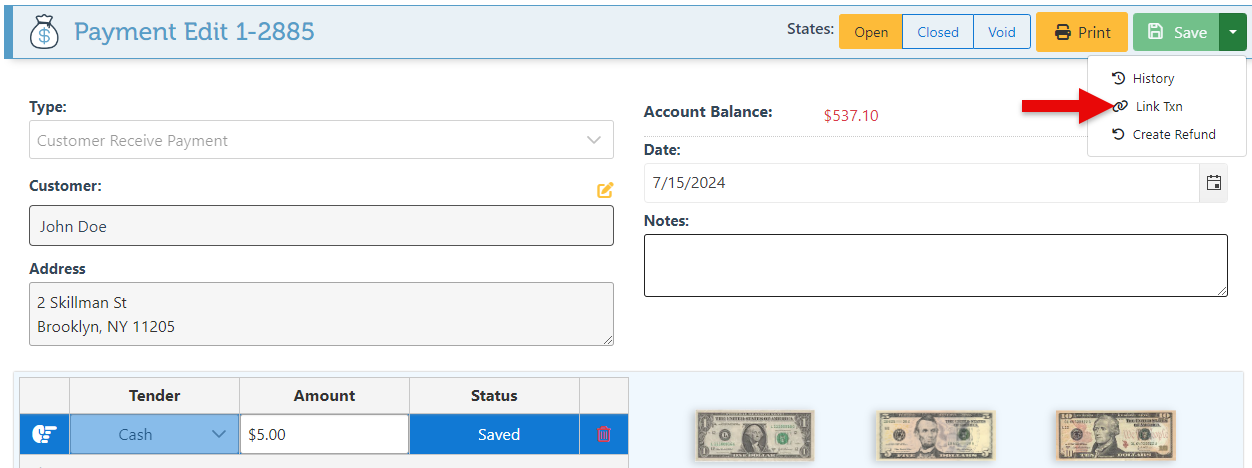Viewport: 1252px width, 468px height.
Task: Click the edit customer pencil icon
Action: pos(604,190)
